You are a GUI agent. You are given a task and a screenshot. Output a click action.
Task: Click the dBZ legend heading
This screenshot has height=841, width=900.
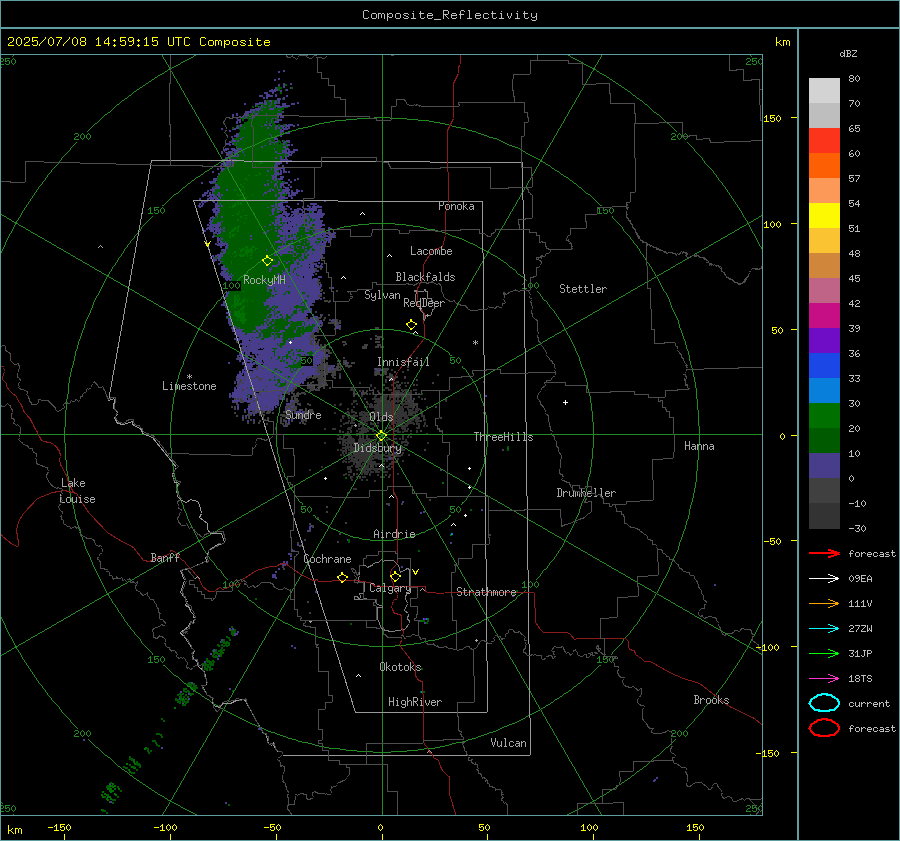pyautogui.click(x=848, y=54)
